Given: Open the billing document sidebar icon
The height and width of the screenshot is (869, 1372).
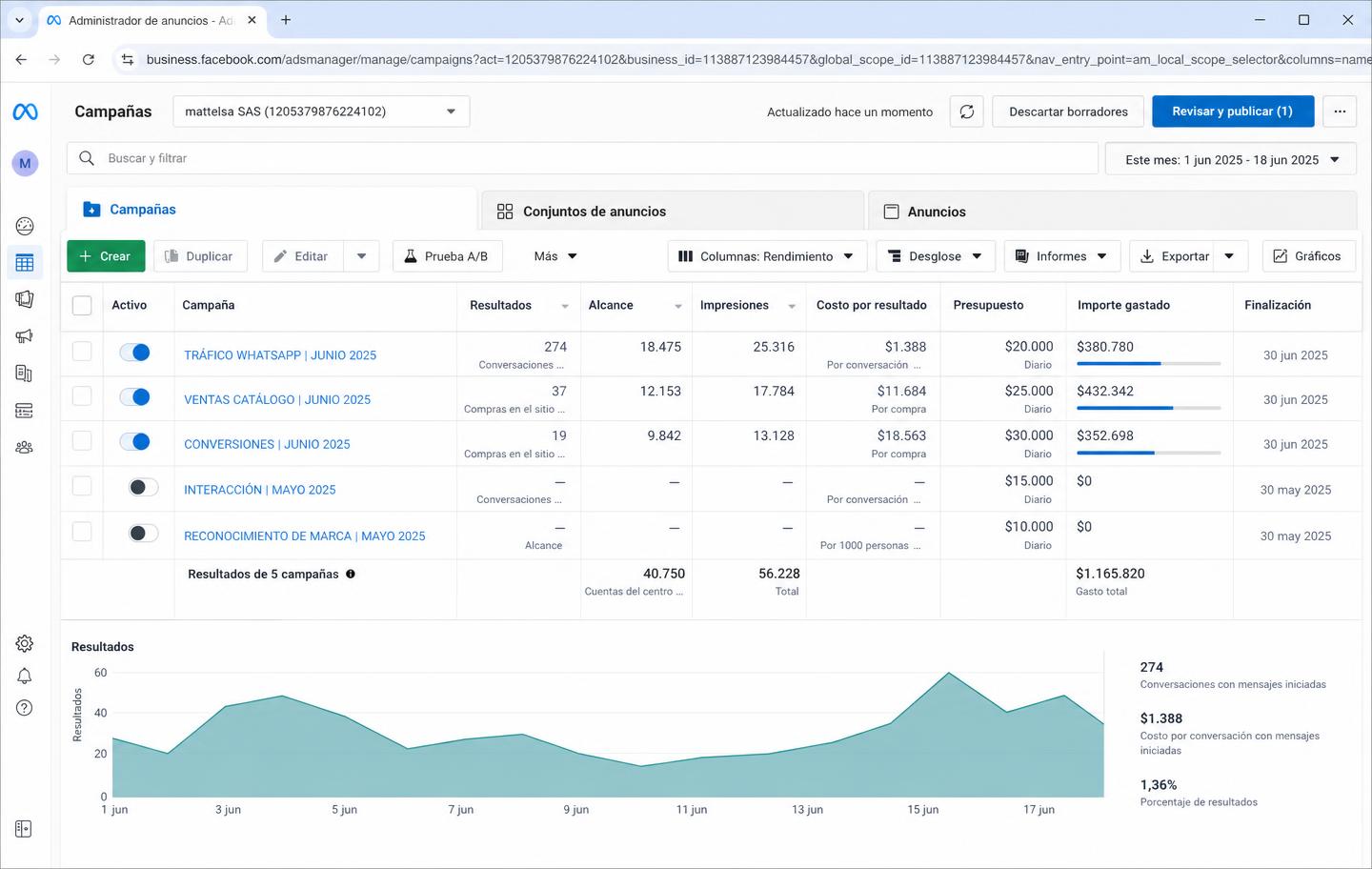Looking at the screenshot, I should pos(25,373).
